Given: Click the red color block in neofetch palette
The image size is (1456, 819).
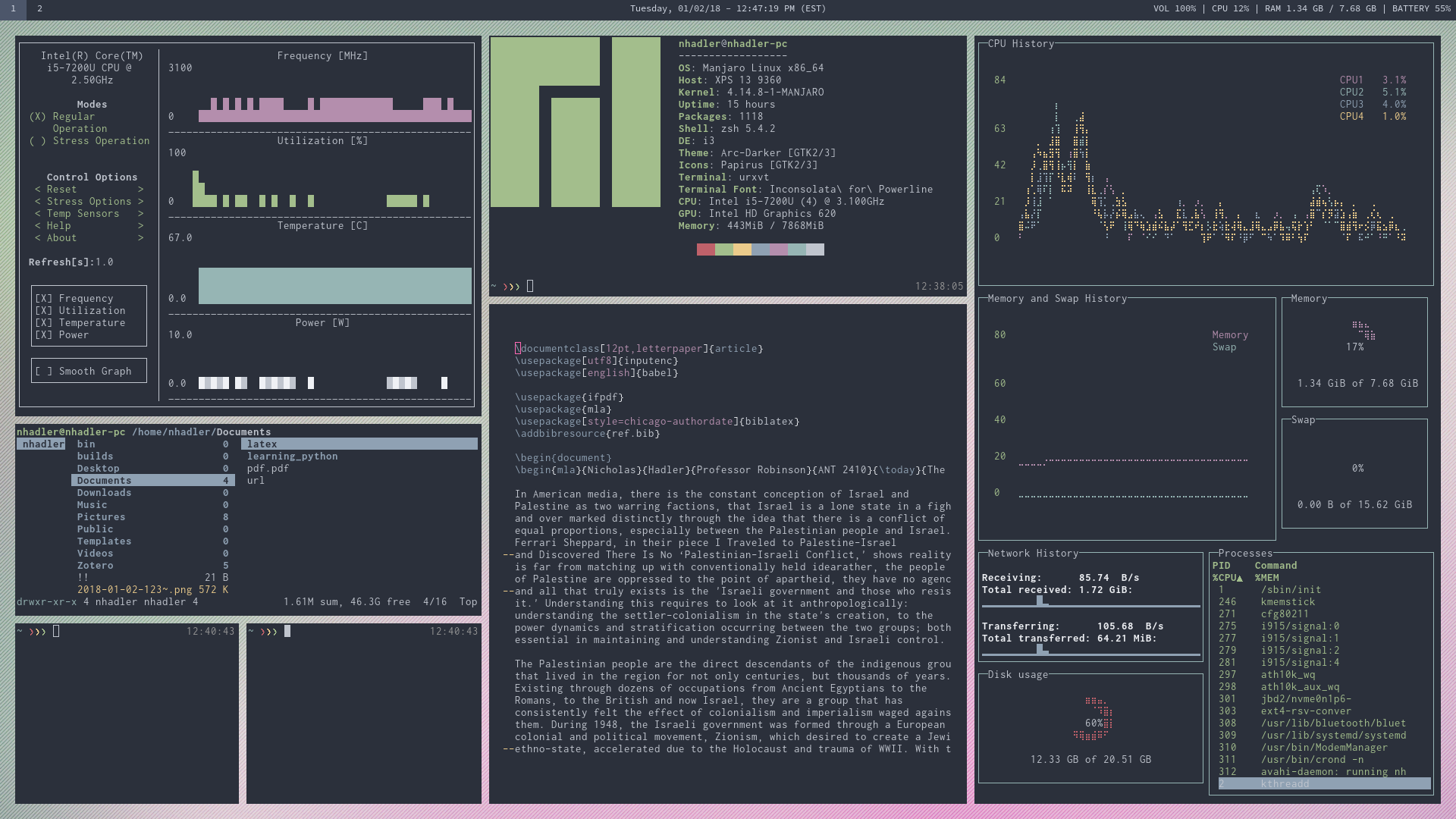Looking at the screenshot, I should click(705, 249).
